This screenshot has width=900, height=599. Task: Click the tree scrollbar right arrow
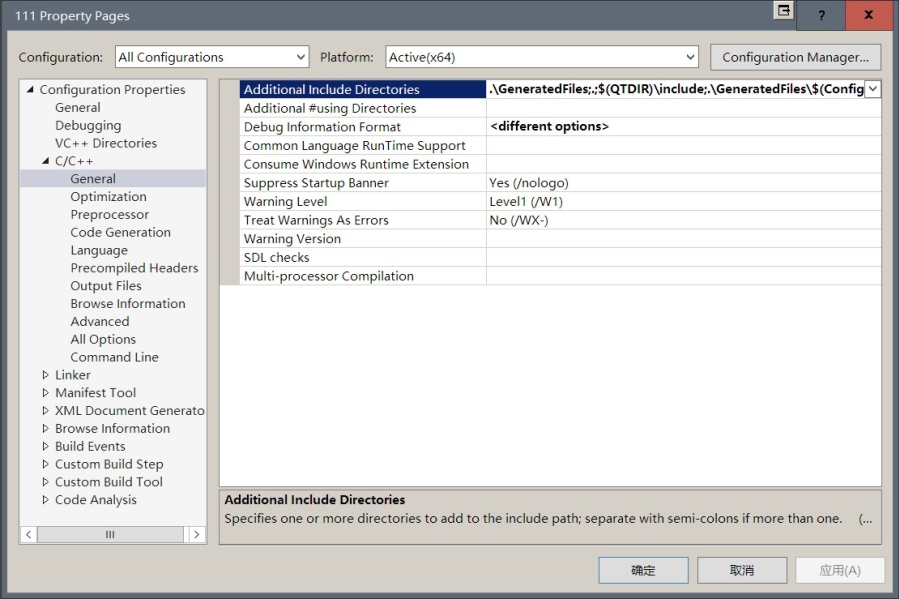coord(196,534)
